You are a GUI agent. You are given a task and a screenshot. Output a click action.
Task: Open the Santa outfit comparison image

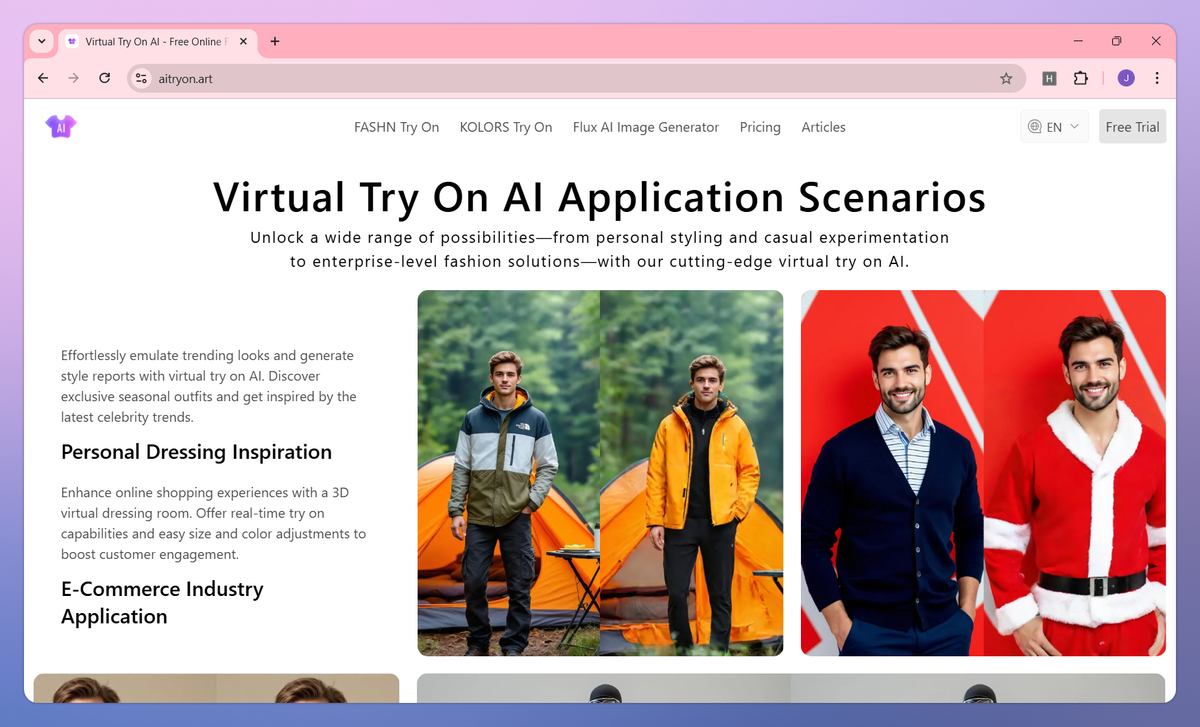tap(983, 473)
